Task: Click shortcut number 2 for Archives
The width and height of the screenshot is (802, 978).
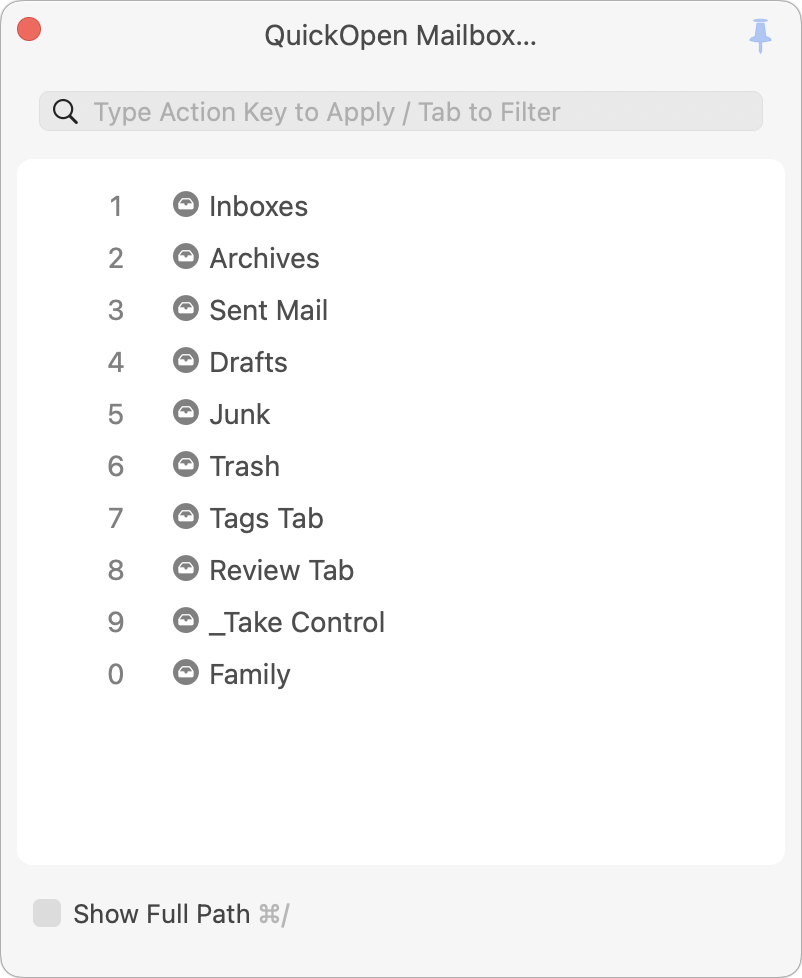Action: pos(116,258)
